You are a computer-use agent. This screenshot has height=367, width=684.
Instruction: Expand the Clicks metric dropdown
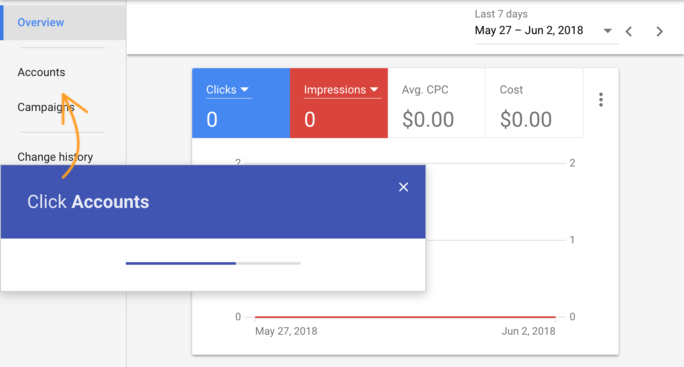(x=228, y=90)
